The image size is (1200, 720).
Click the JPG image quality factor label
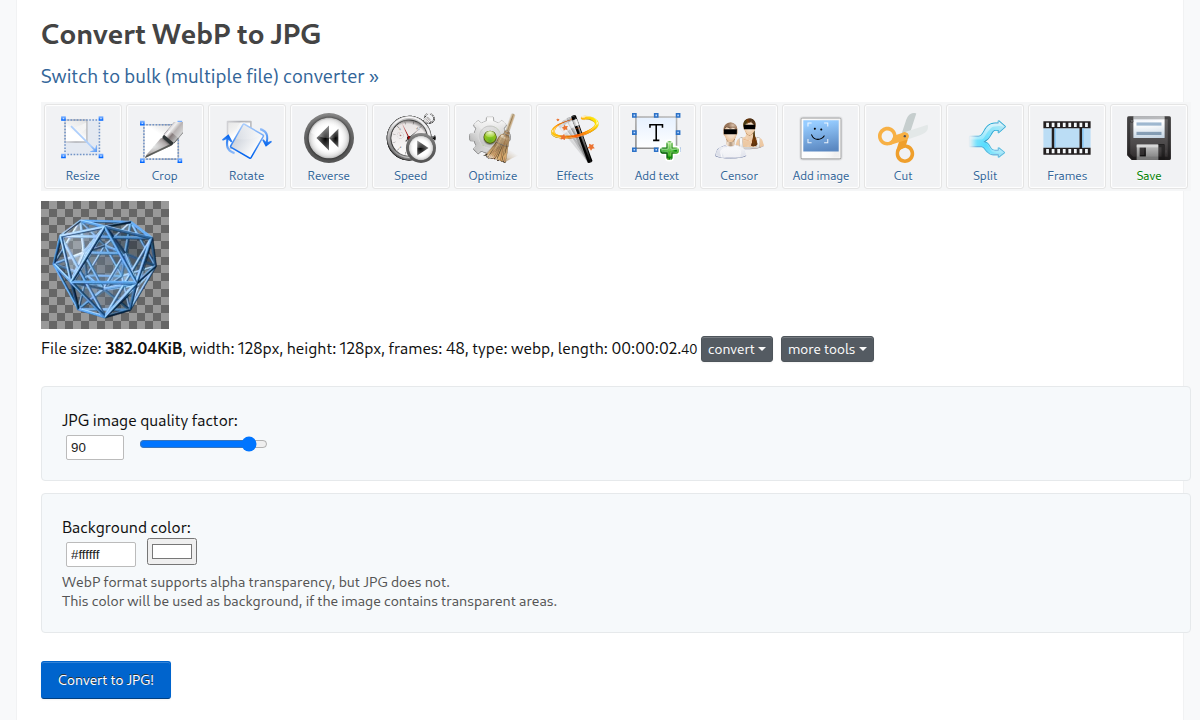click(x=150, y=421)
